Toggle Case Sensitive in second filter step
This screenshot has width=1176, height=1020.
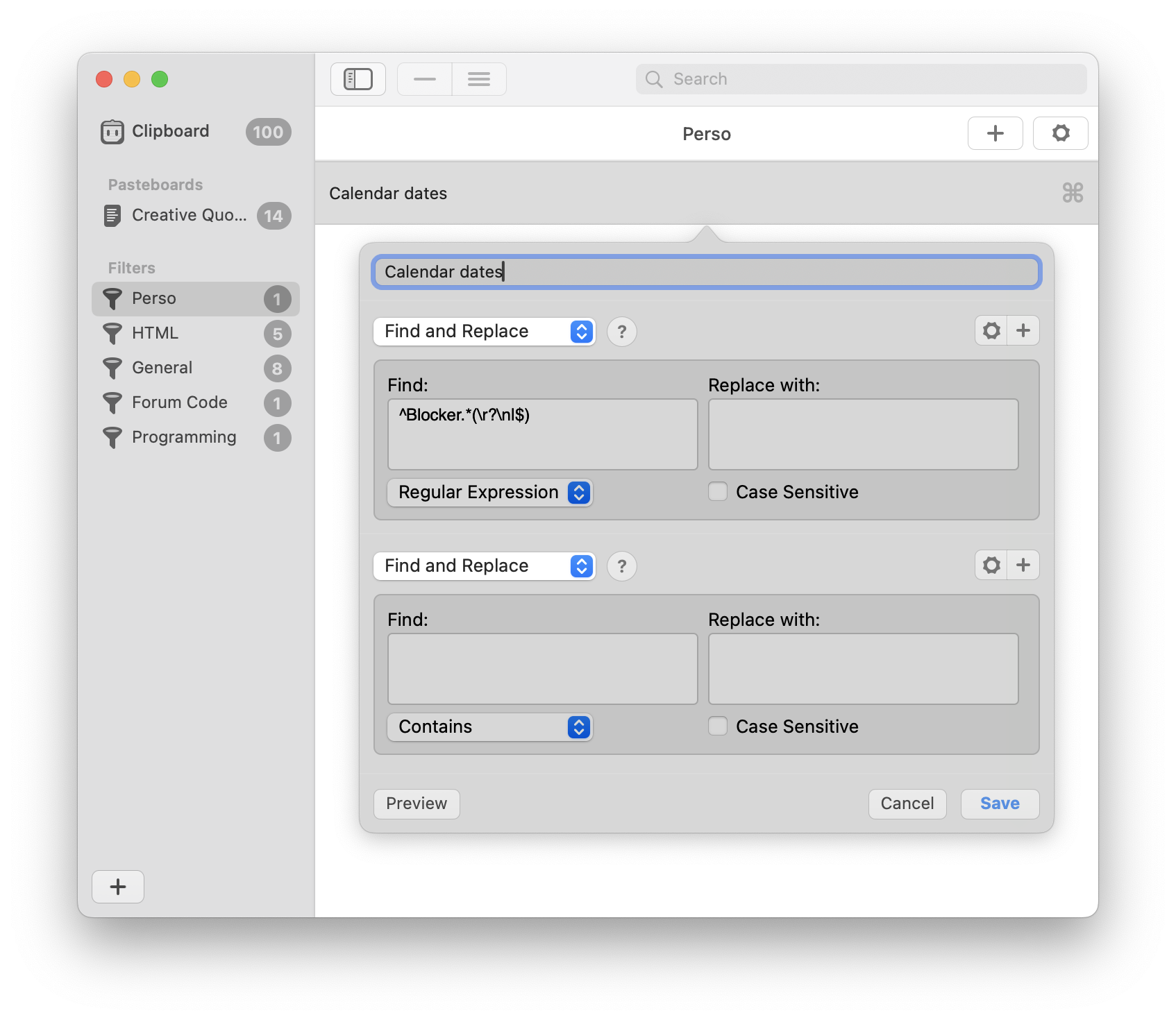coord(718,726)
